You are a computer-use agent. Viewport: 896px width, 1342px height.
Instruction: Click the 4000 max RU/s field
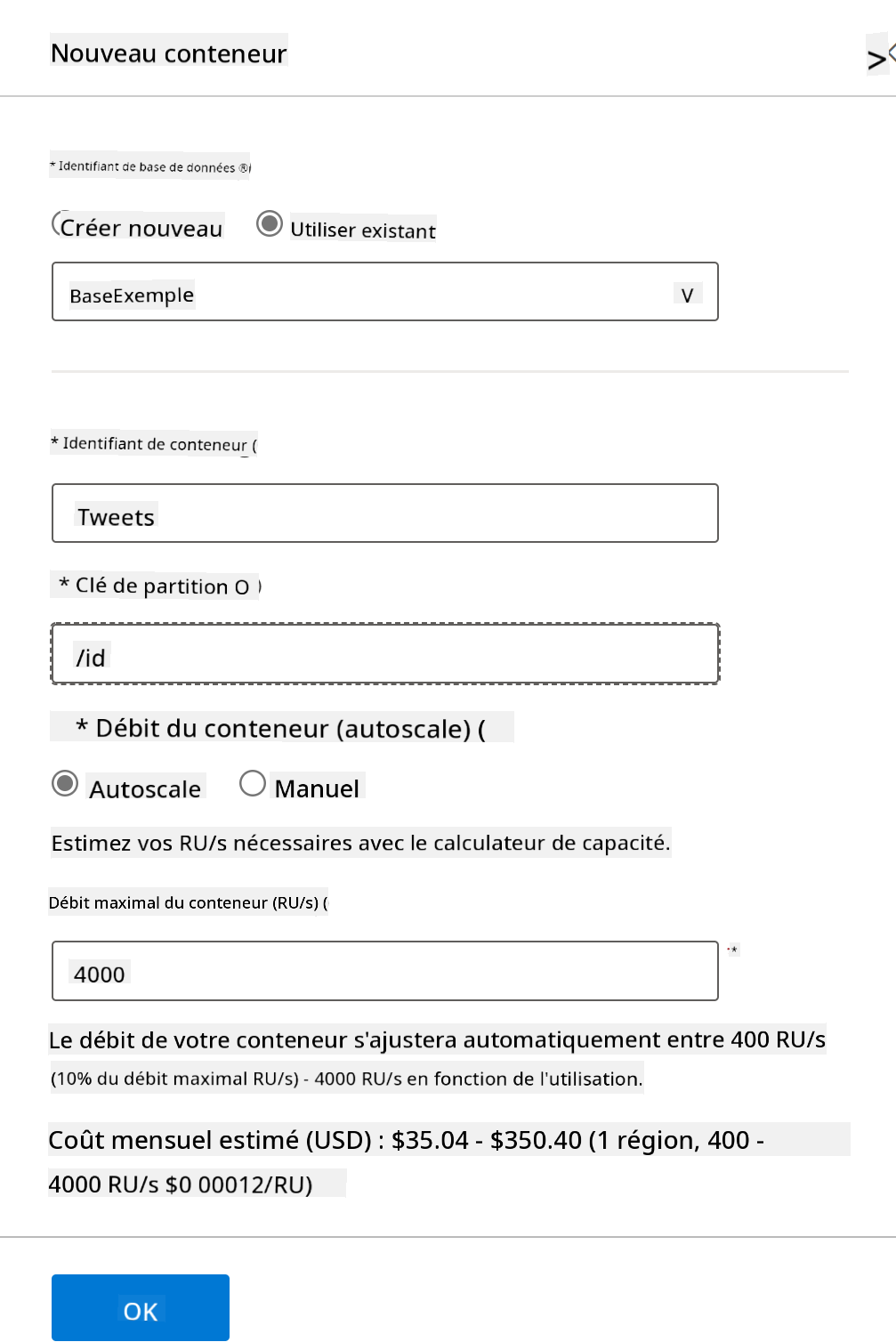(x=385, y=971)
